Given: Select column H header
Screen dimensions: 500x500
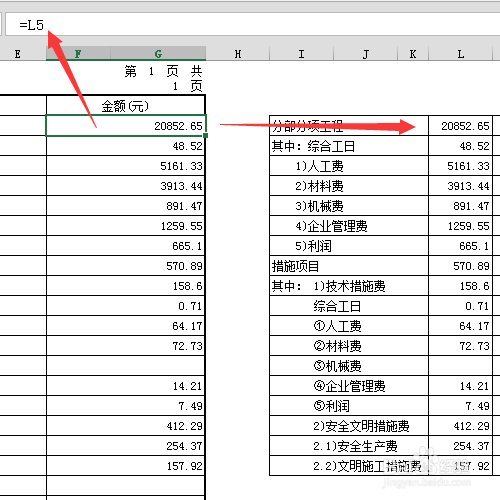Looking at the screenshot, I should 237,54.
